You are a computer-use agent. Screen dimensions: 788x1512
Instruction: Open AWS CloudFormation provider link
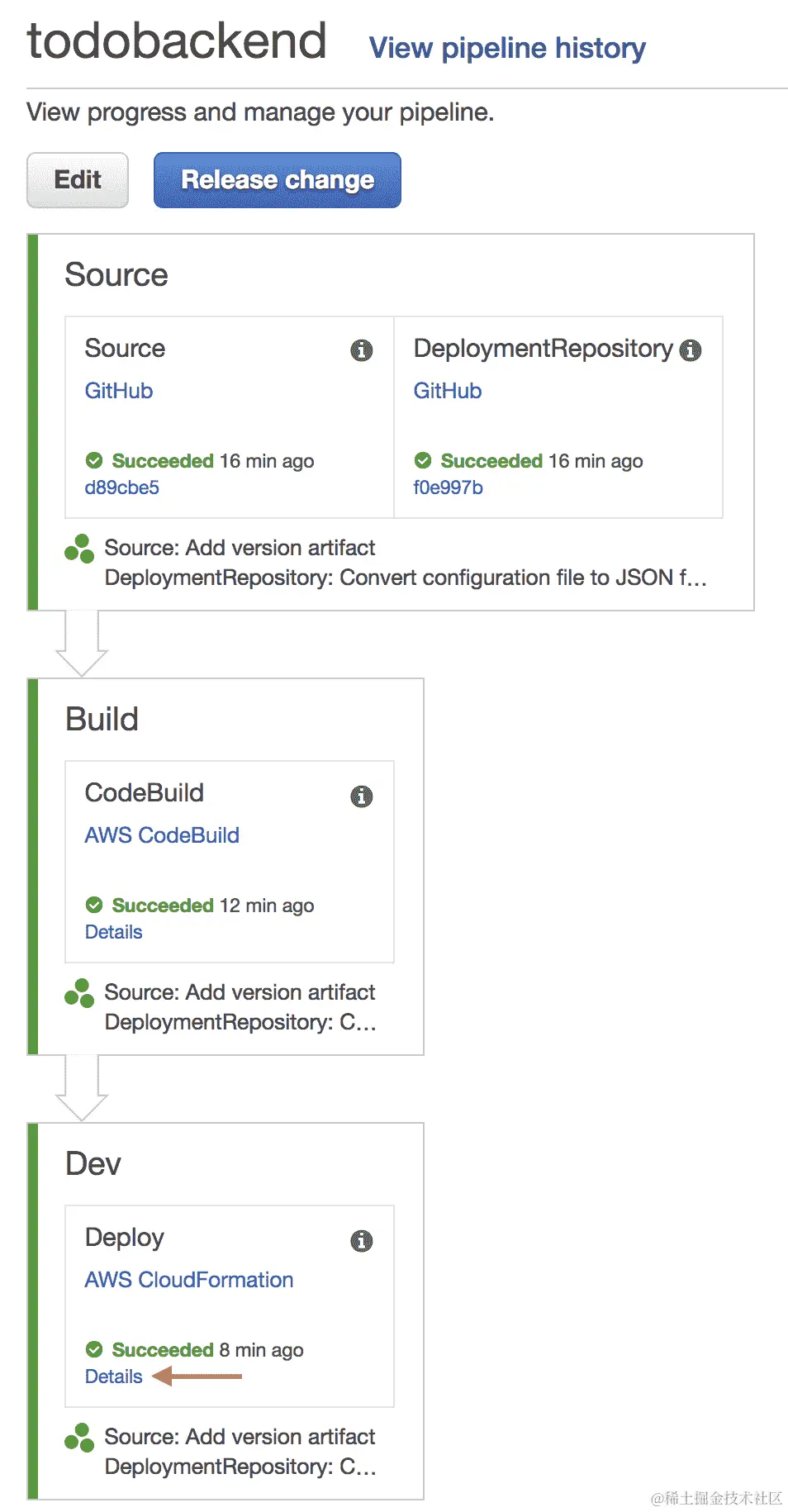point(189,1280)
